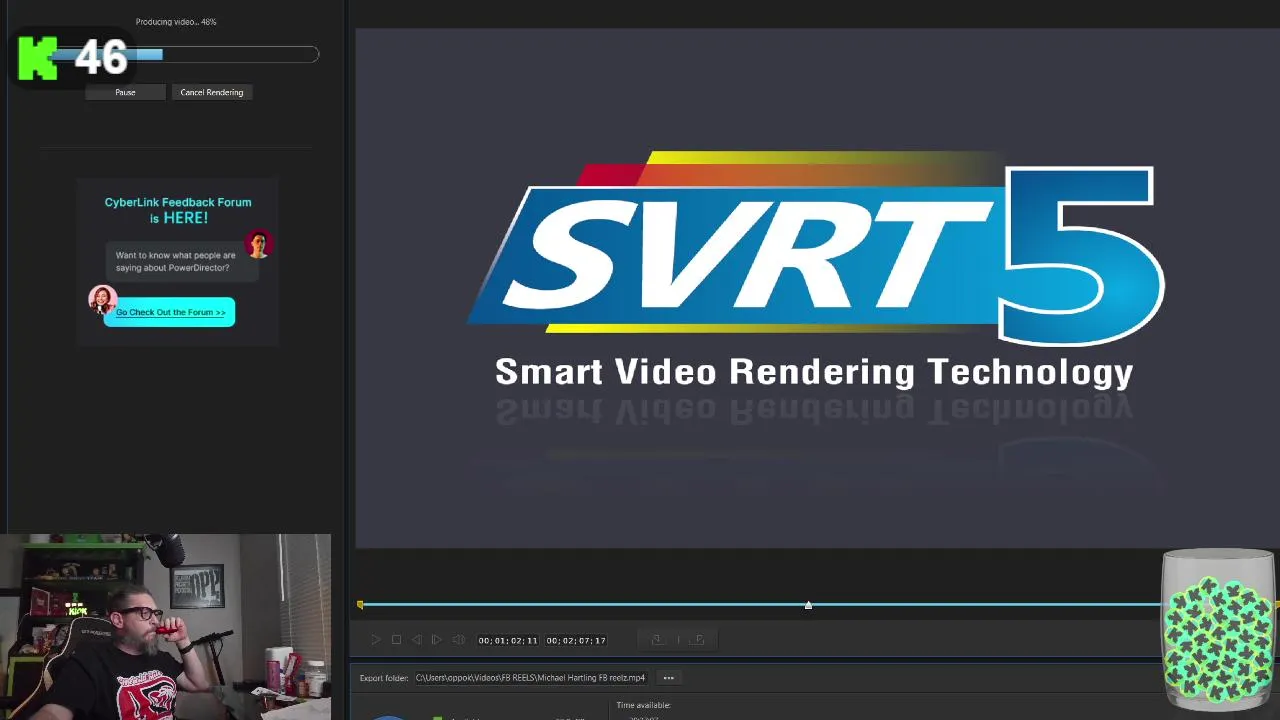The height and width of the screenshot is (720, 1280).
Task: Click the export folder path field
Action: point(532,678)
